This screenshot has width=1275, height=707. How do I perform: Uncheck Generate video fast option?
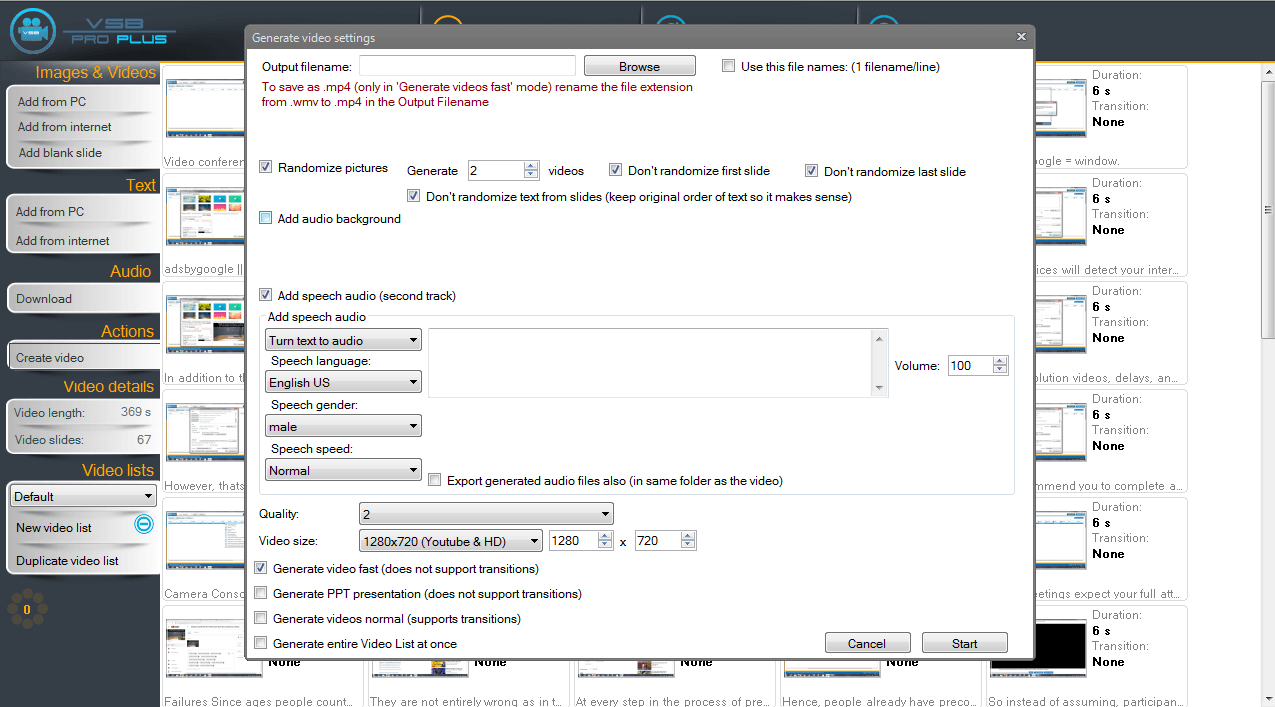[x=261, y=568]
